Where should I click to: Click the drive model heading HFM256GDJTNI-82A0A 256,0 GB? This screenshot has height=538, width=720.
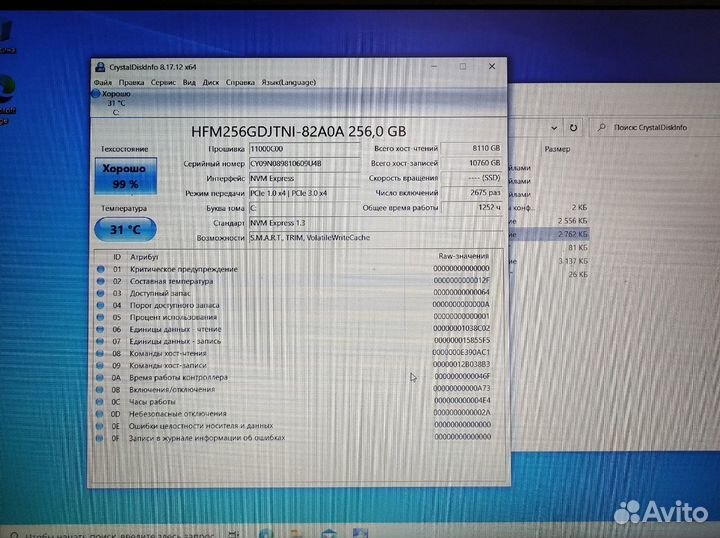coord(298,132)
